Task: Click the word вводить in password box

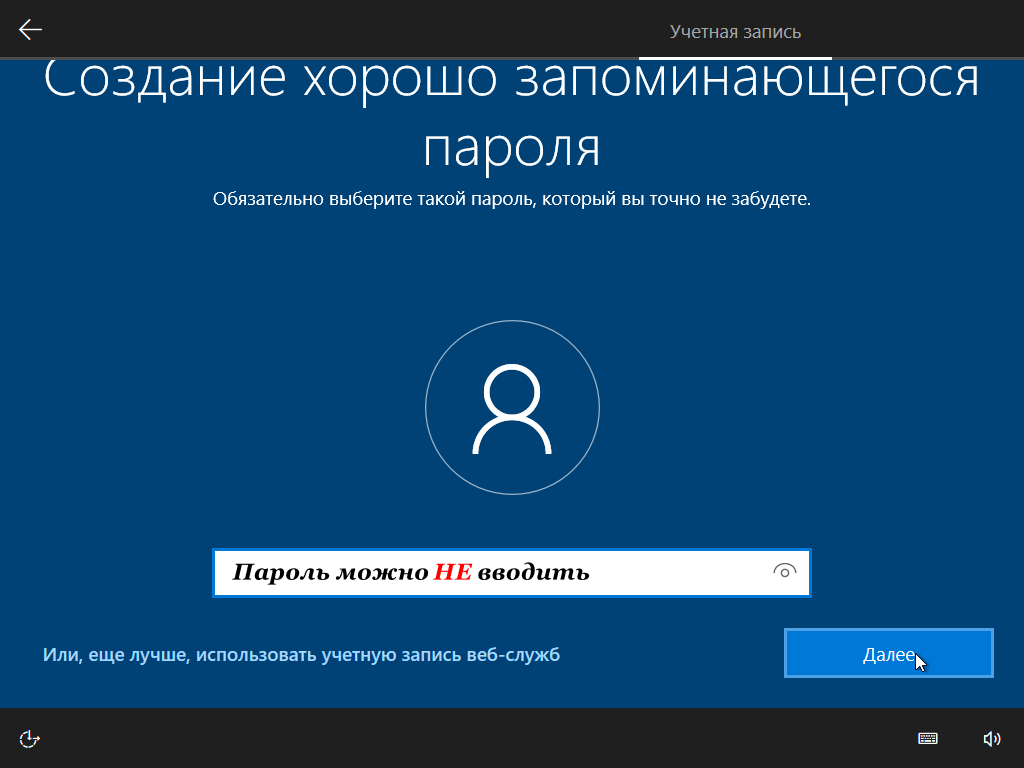Action: (533, 573)
